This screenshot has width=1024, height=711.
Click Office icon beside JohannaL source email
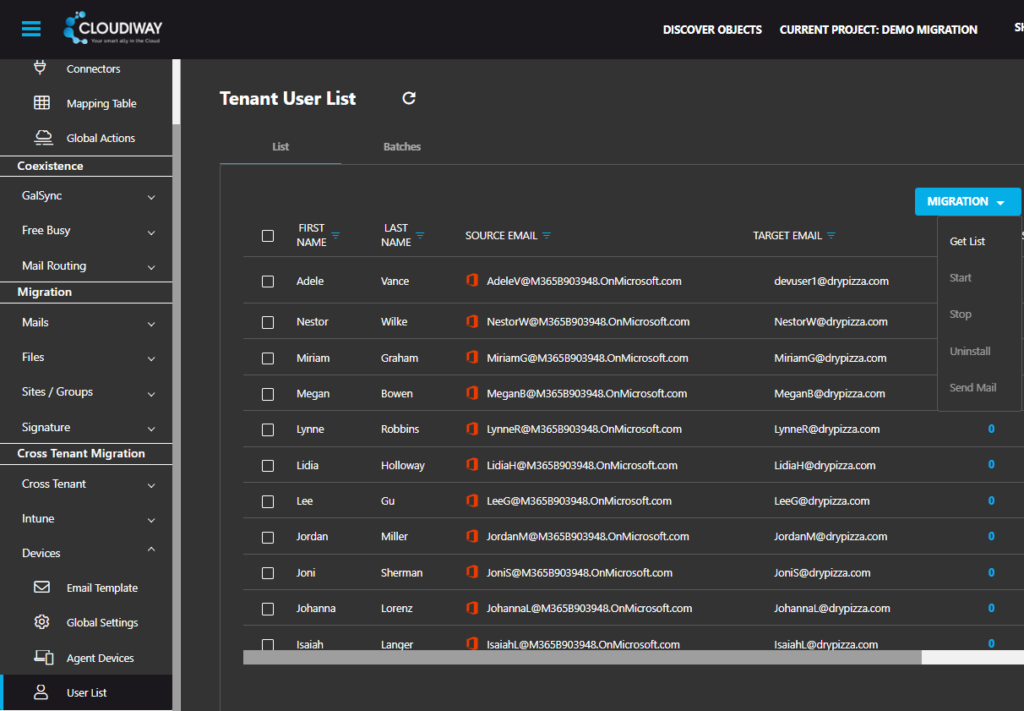click(x=472, y=607)
